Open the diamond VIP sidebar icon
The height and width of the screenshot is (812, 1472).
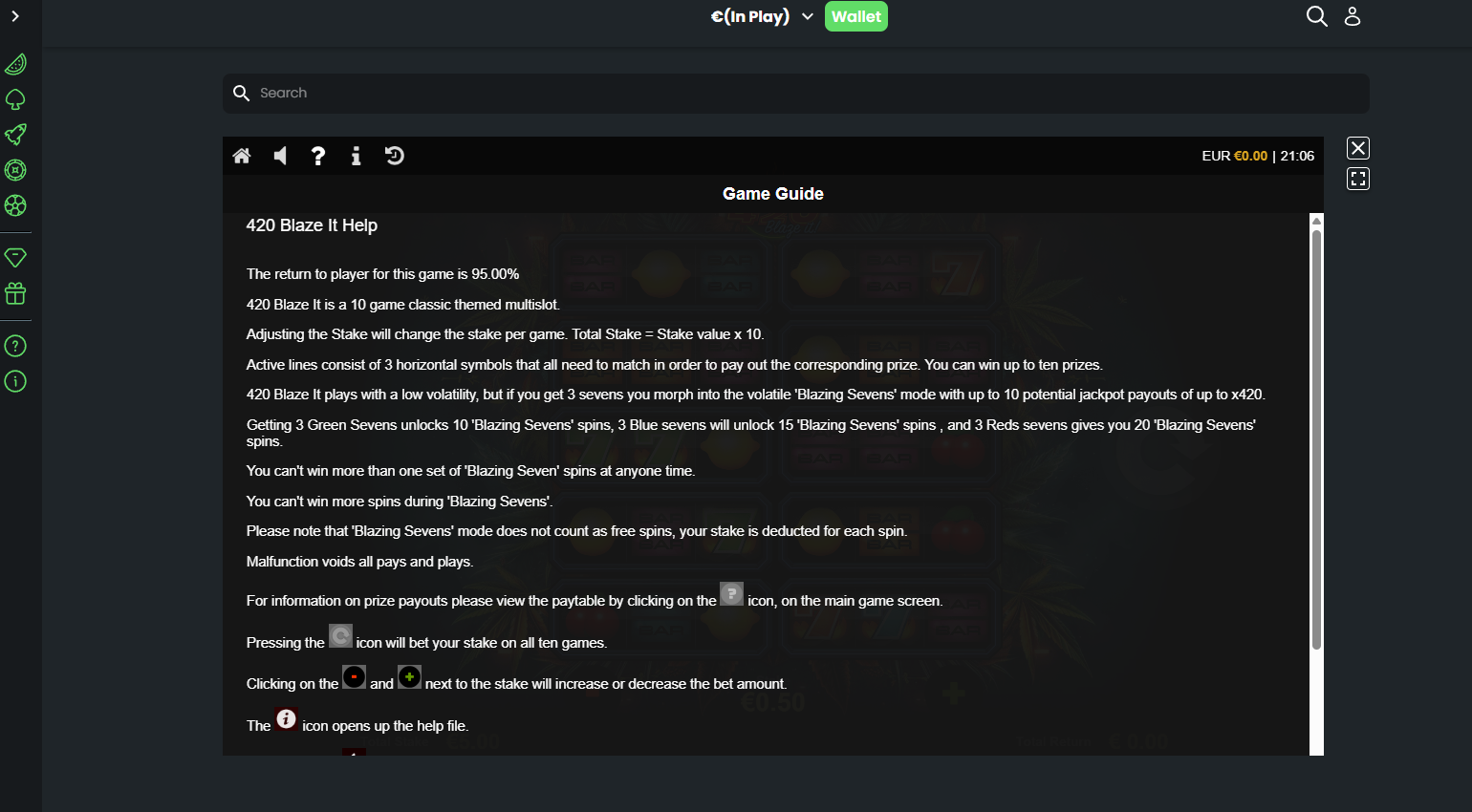tap(15, 258)
